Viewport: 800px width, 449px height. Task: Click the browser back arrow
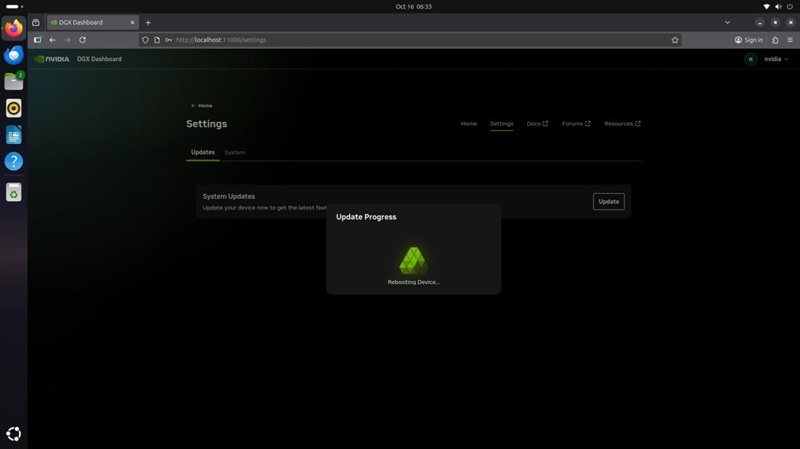52,40
